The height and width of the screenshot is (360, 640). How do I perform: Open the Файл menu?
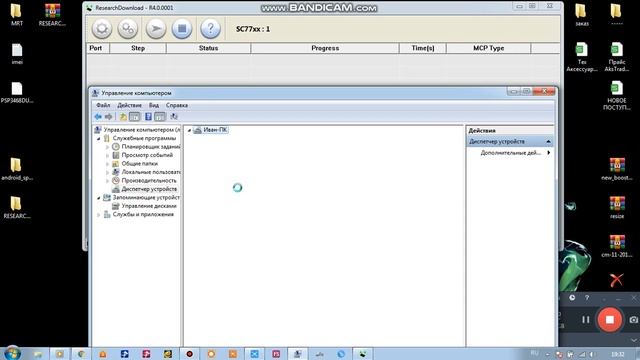pos(103,105)
